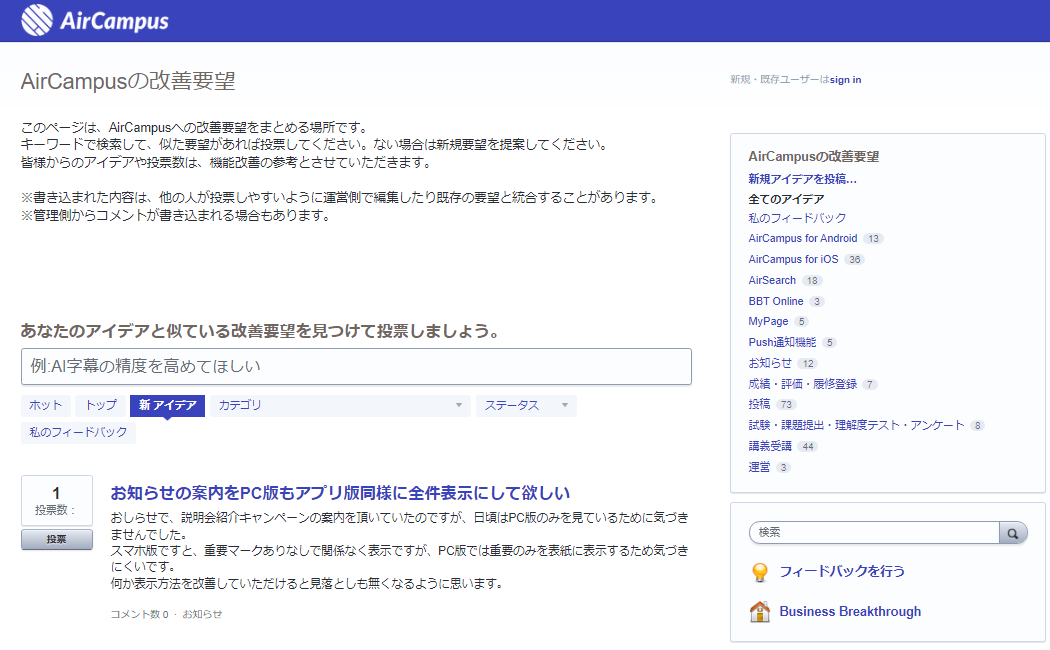Select 全てのアイデア in sidebar
Viewport: 1050px width, 650px height.
pos(786,199)
